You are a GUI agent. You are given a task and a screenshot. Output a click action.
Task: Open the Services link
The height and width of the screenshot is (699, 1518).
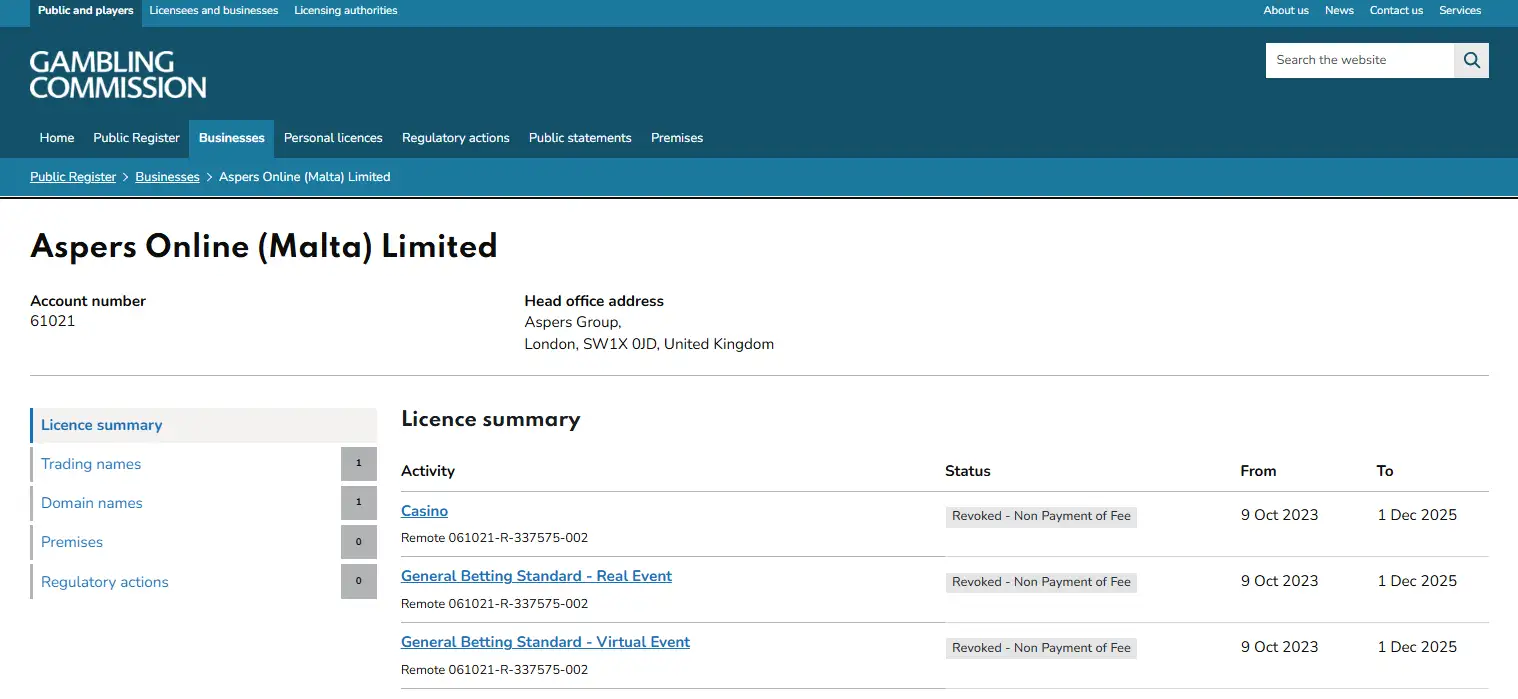pos(1460,11)
